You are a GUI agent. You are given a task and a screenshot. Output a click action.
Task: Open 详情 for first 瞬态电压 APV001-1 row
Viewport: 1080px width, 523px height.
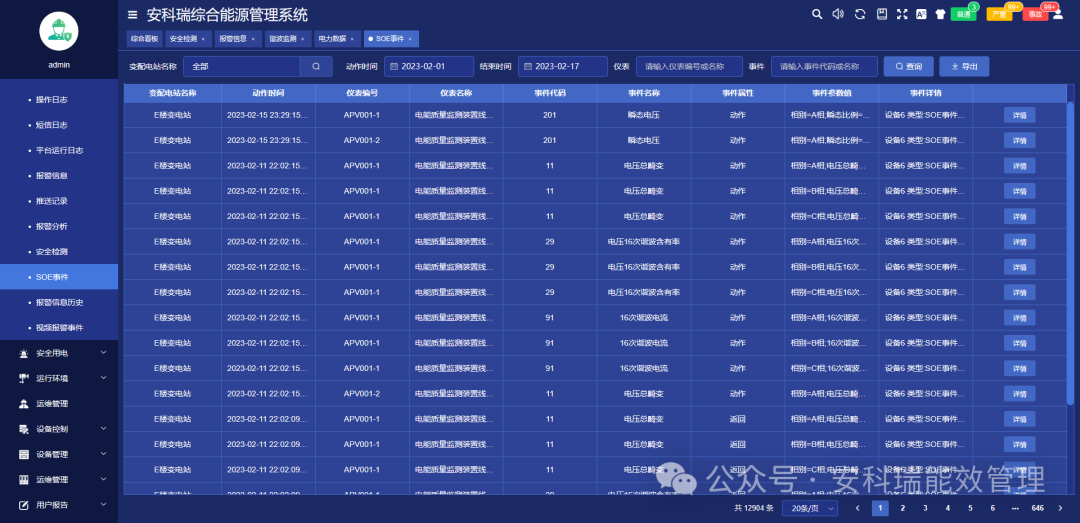pos(1019,115)
